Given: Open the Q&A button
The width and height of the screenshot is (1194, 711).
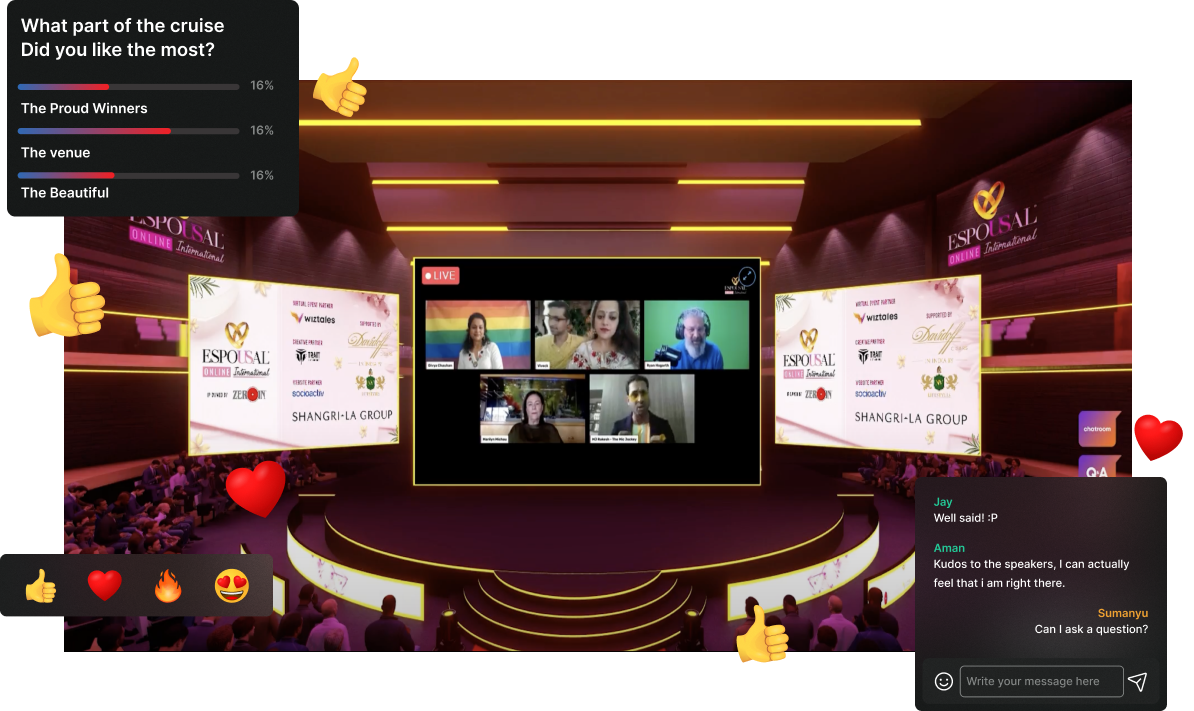Looking at the screenshot, I should coord(1098,467).
